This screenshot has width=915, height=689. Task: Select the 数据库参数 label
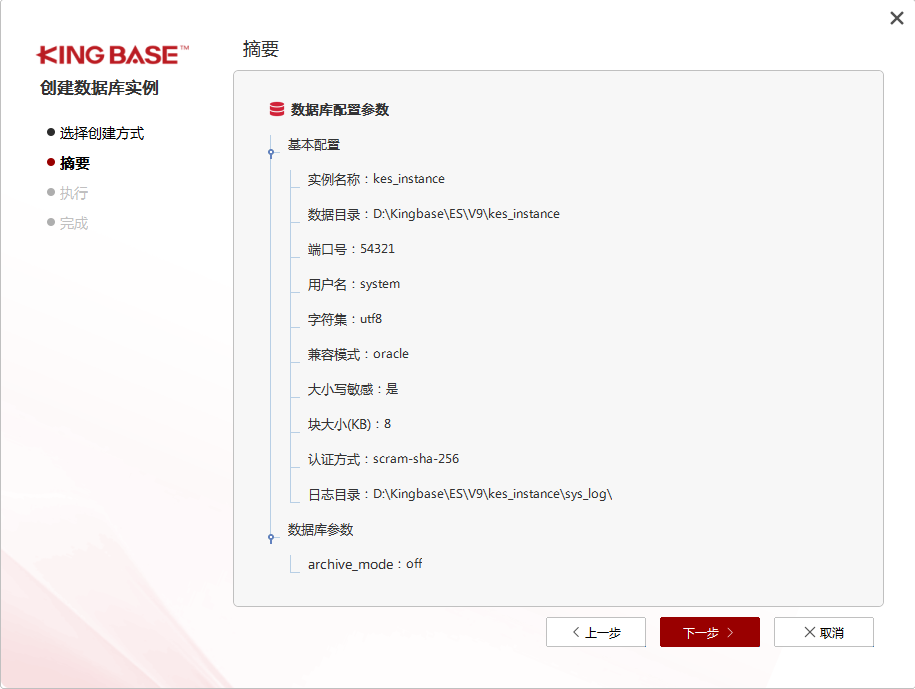pos(320,529)
